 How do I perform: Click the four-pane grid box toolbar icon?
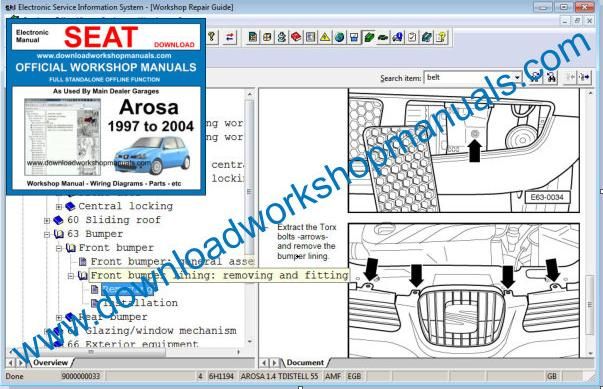coord(267,37)
